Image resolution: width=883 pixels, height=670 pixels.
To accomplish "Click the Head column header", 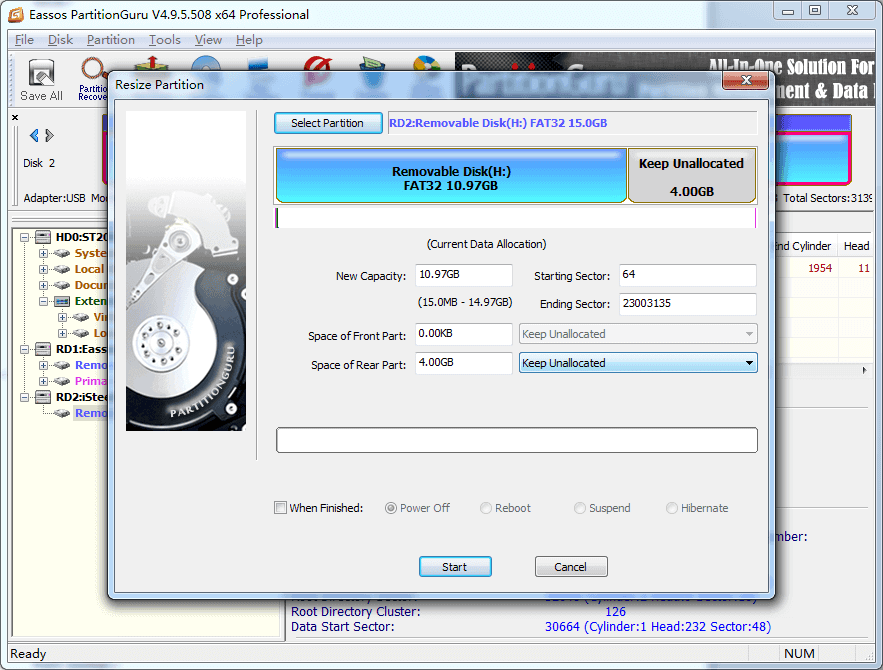I will click(x=856, y=246).
